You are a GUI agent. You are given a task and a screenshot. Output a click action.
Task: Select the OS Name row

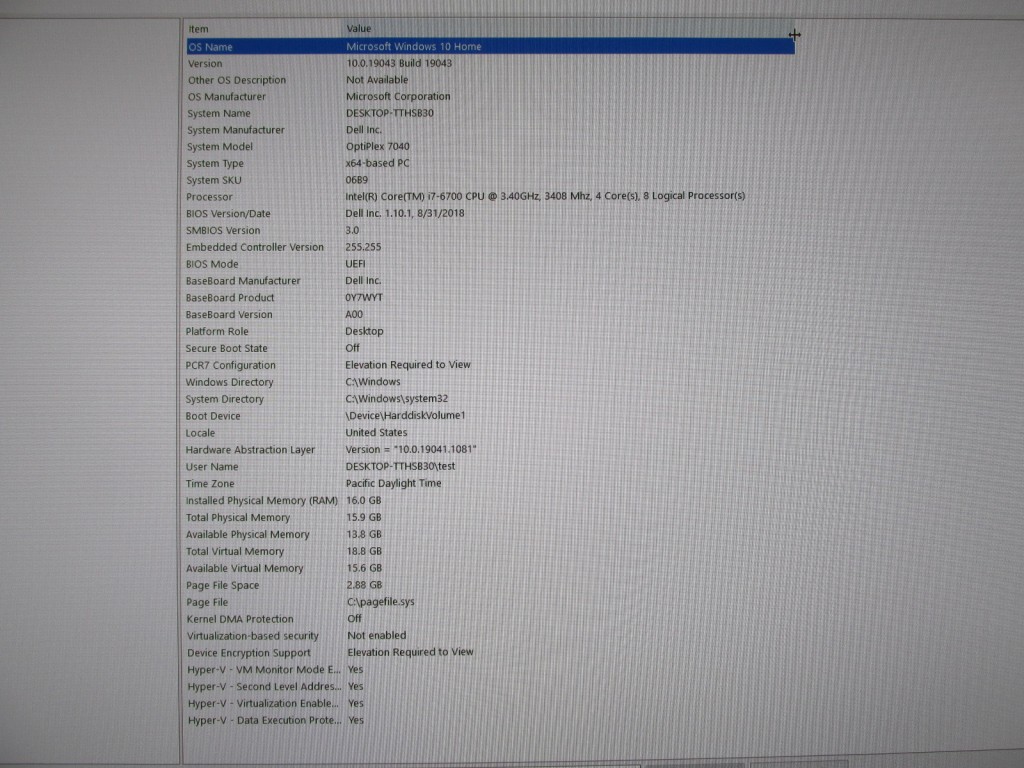pos(490,46)
